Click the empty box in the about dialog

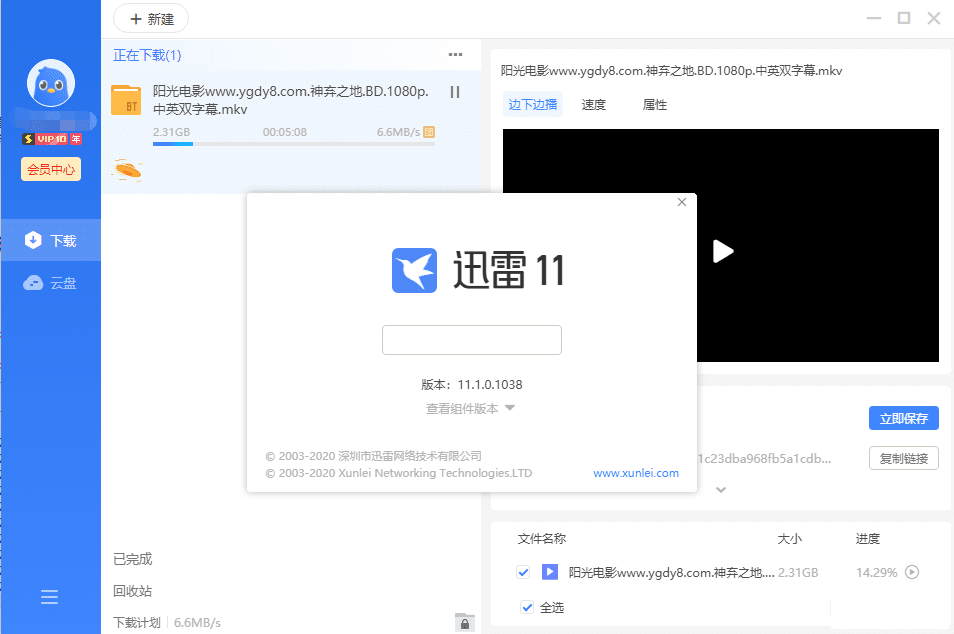pos(472,340)
